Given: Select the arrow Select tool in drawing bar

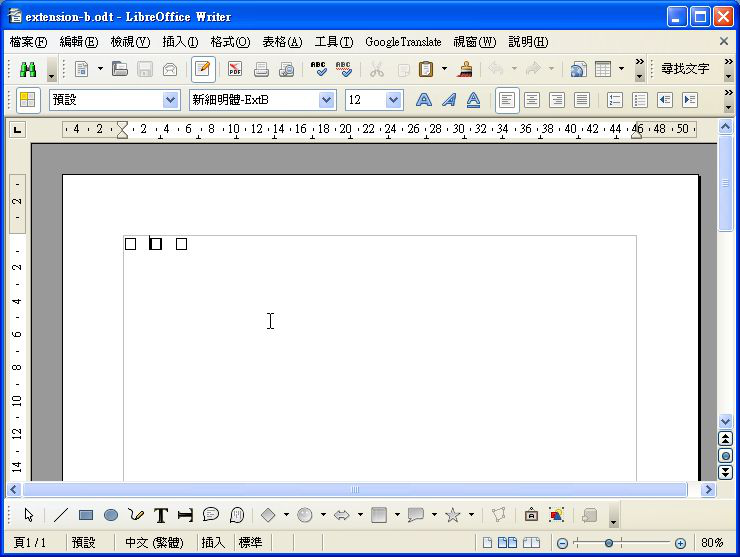Looking at the screenshot, I should [x=29, y=515].
